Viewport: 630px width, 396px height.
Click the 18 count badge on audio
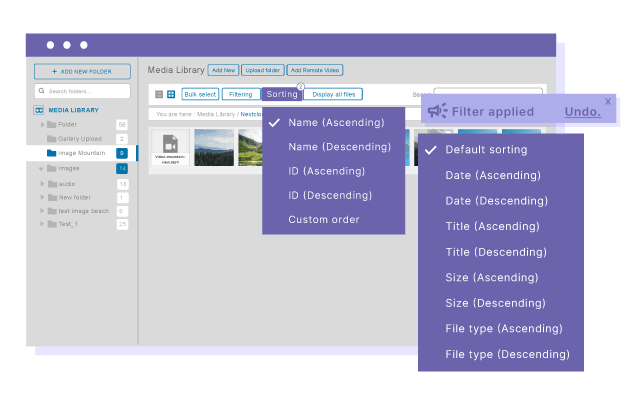(123, 184)
